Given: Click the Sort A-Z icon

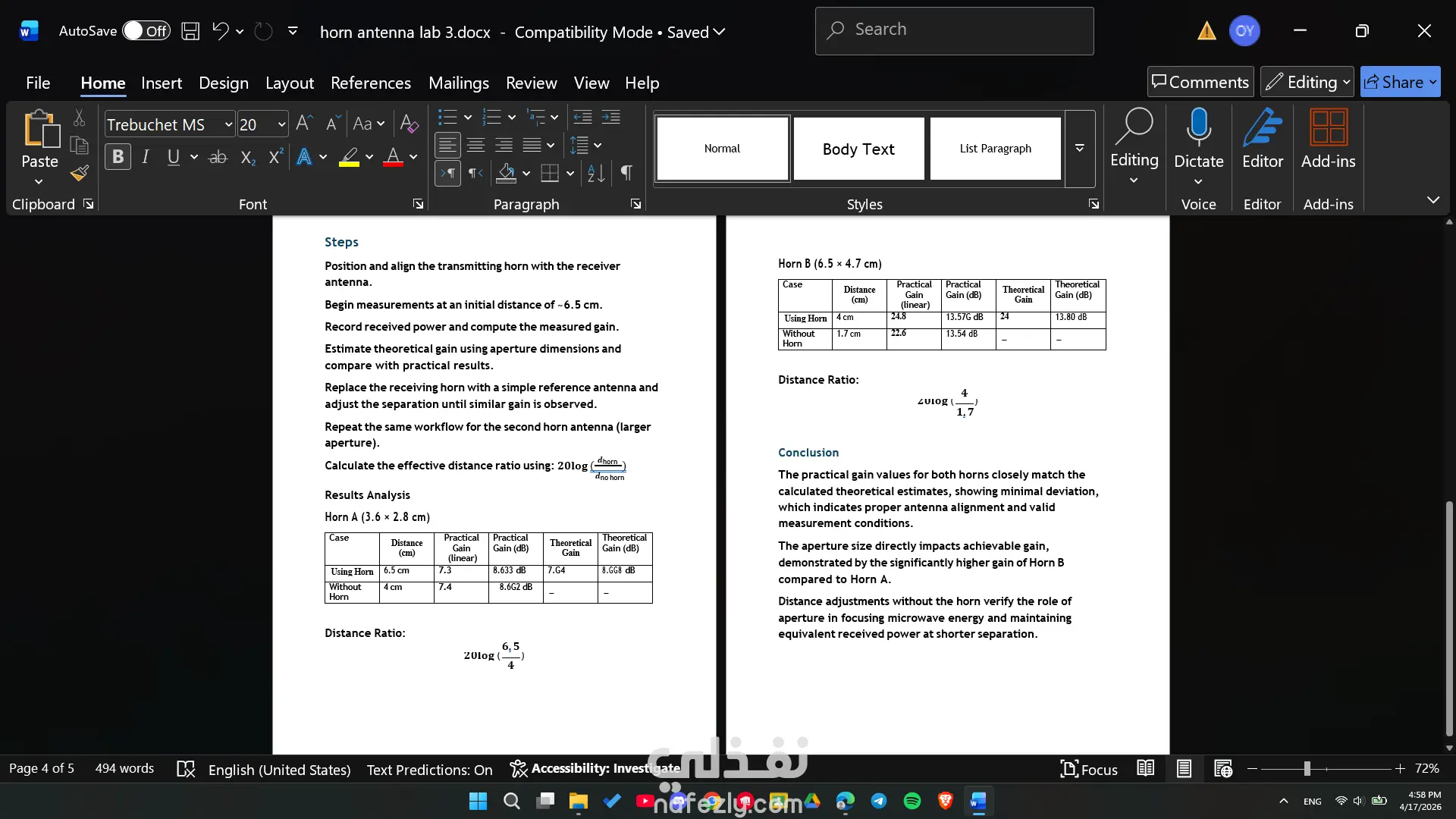Looking at the screenshot, I should click(x=596, y=174).
